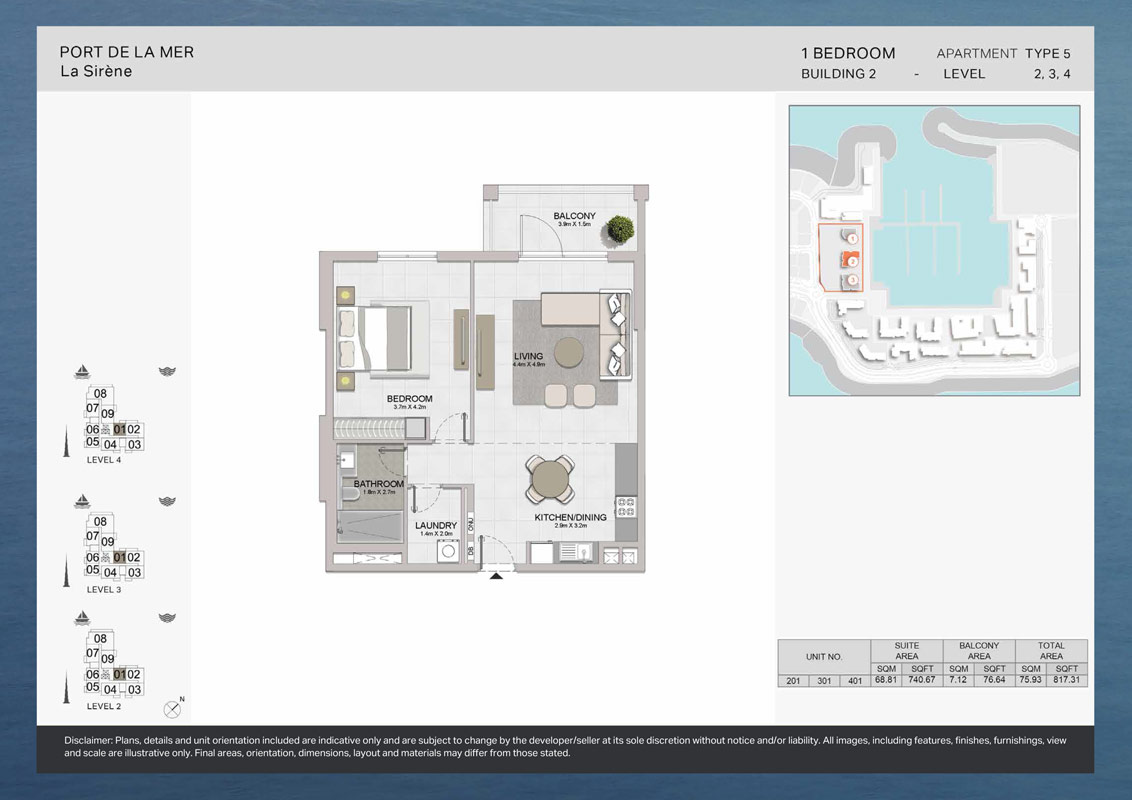
Task: Select unit 03 on the Level 2 plan
Action: (x=134, y=689)
